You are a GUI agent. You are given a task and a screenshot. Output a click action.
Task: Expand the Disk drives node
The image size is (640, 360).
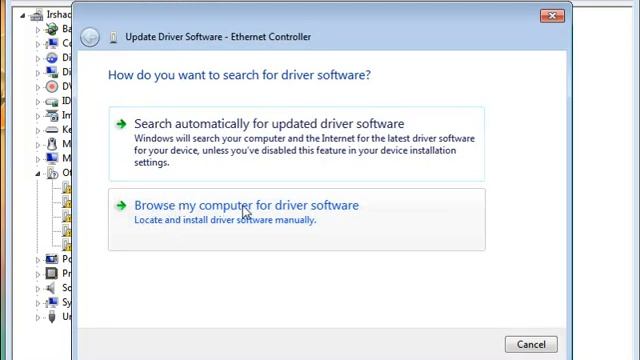[38, 59]
